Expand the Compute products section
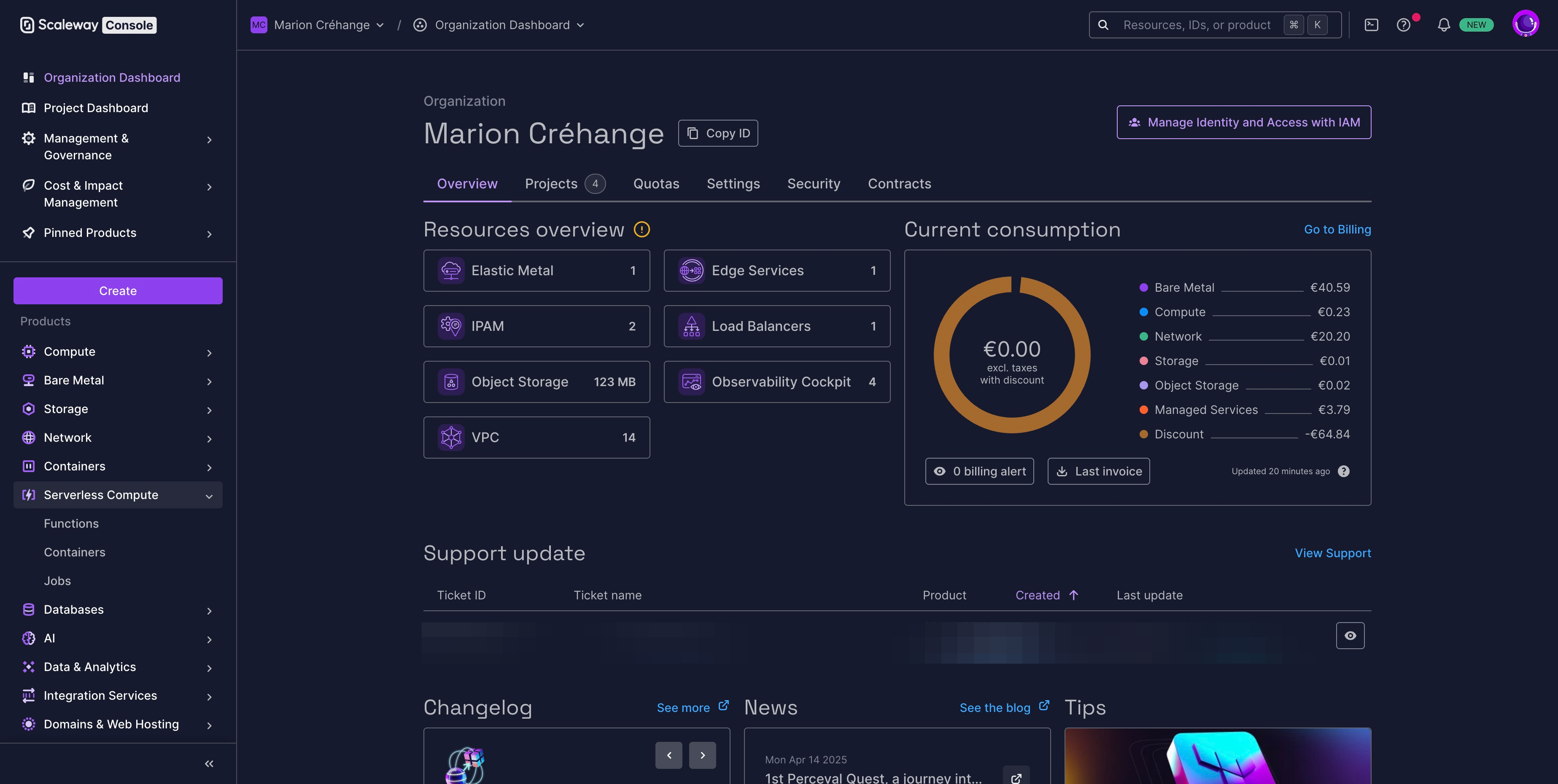1558x784 pixels. point(118,352)
